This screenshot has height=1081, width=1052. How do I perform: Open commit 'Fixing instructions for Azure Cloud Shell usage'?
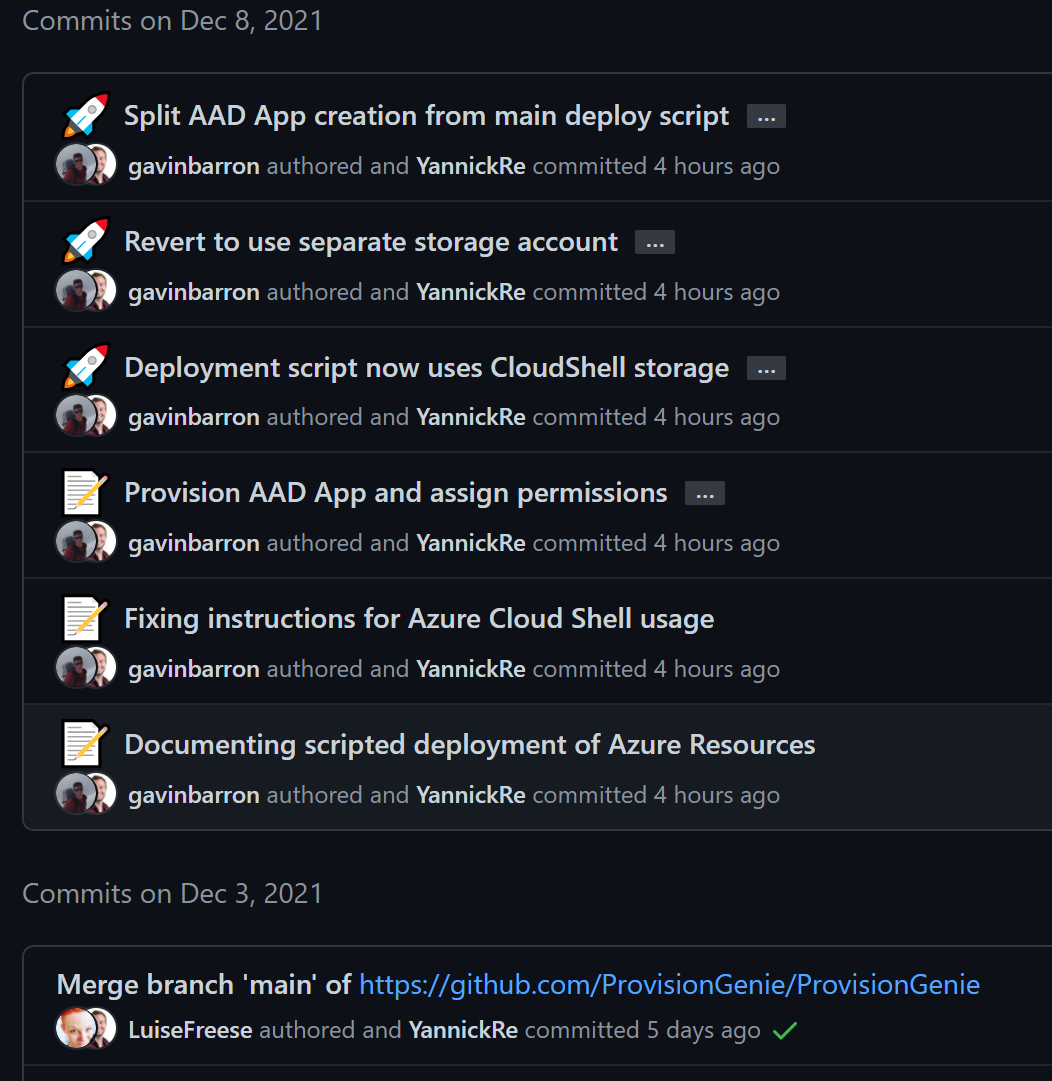click(419, 618)
